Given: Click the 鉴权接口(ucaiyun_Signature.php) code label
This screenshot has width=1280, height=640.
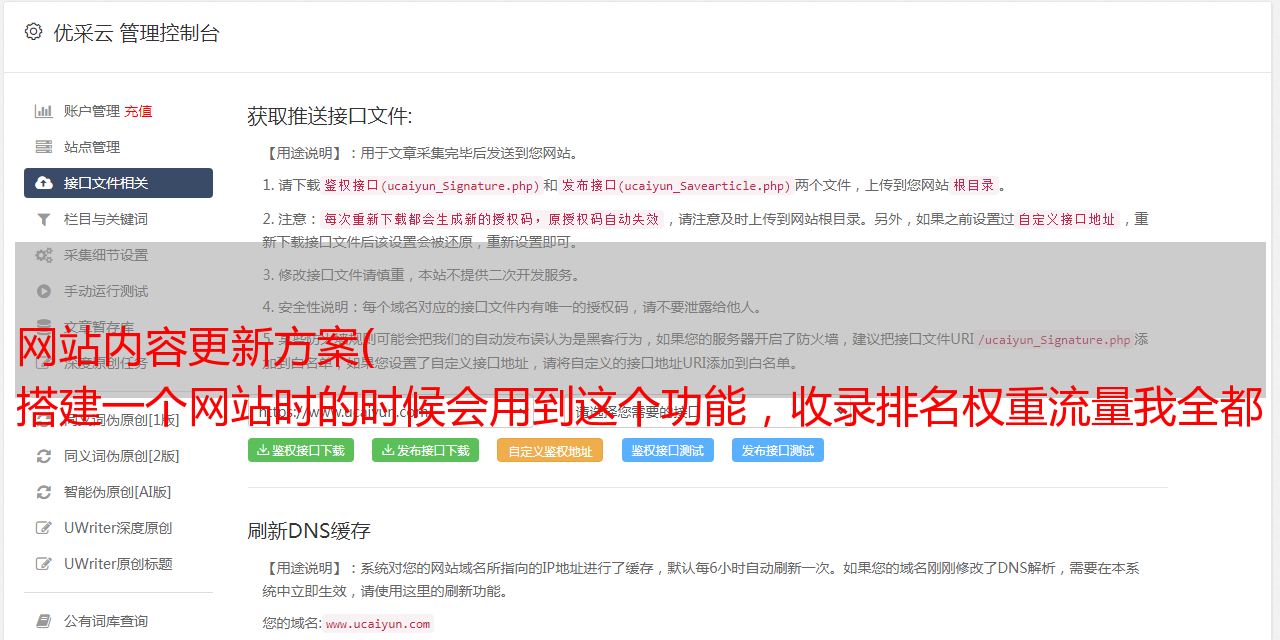Looking at the screenshot, I should tap(432, 185).
